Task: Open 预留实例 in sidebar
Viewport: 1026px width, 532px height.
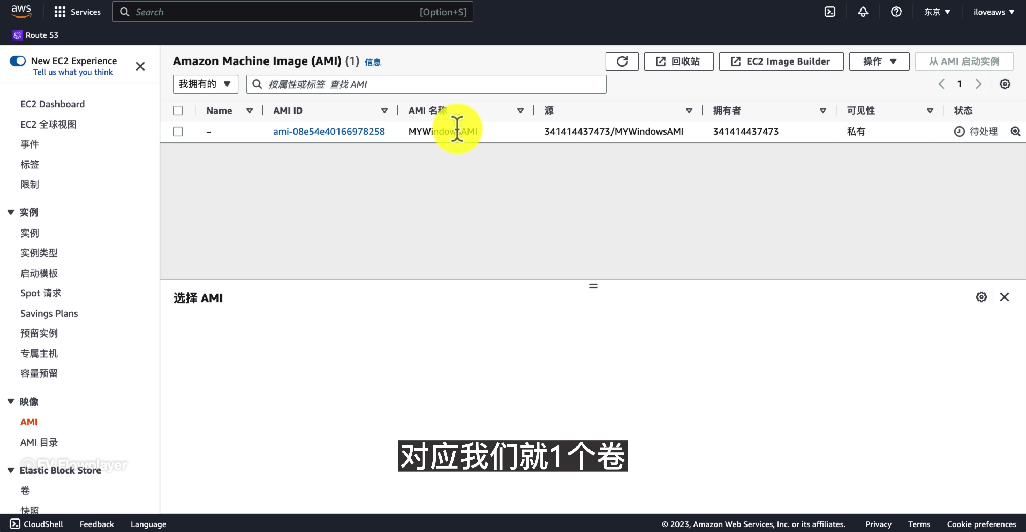Action: click(x=39, y=333)
